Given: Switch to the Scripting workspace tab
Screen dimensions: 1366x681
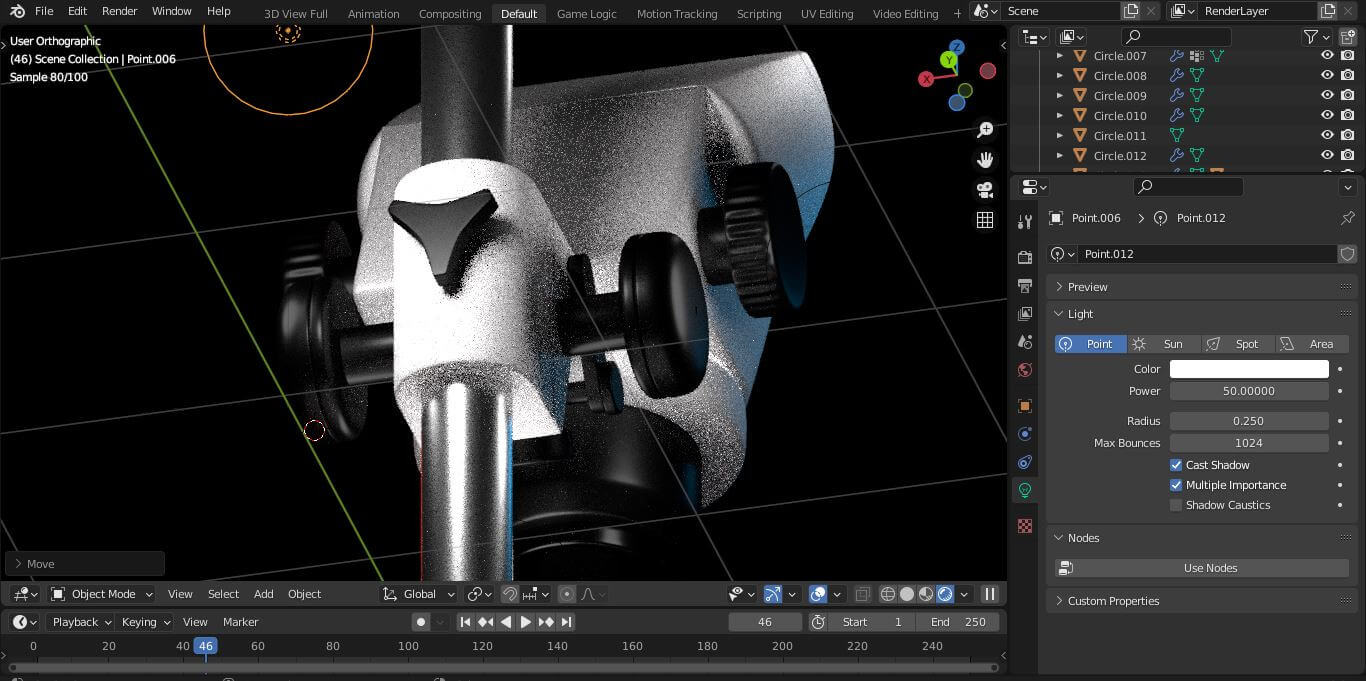Looking at the screenshot, I should click(x=758, y=14).
